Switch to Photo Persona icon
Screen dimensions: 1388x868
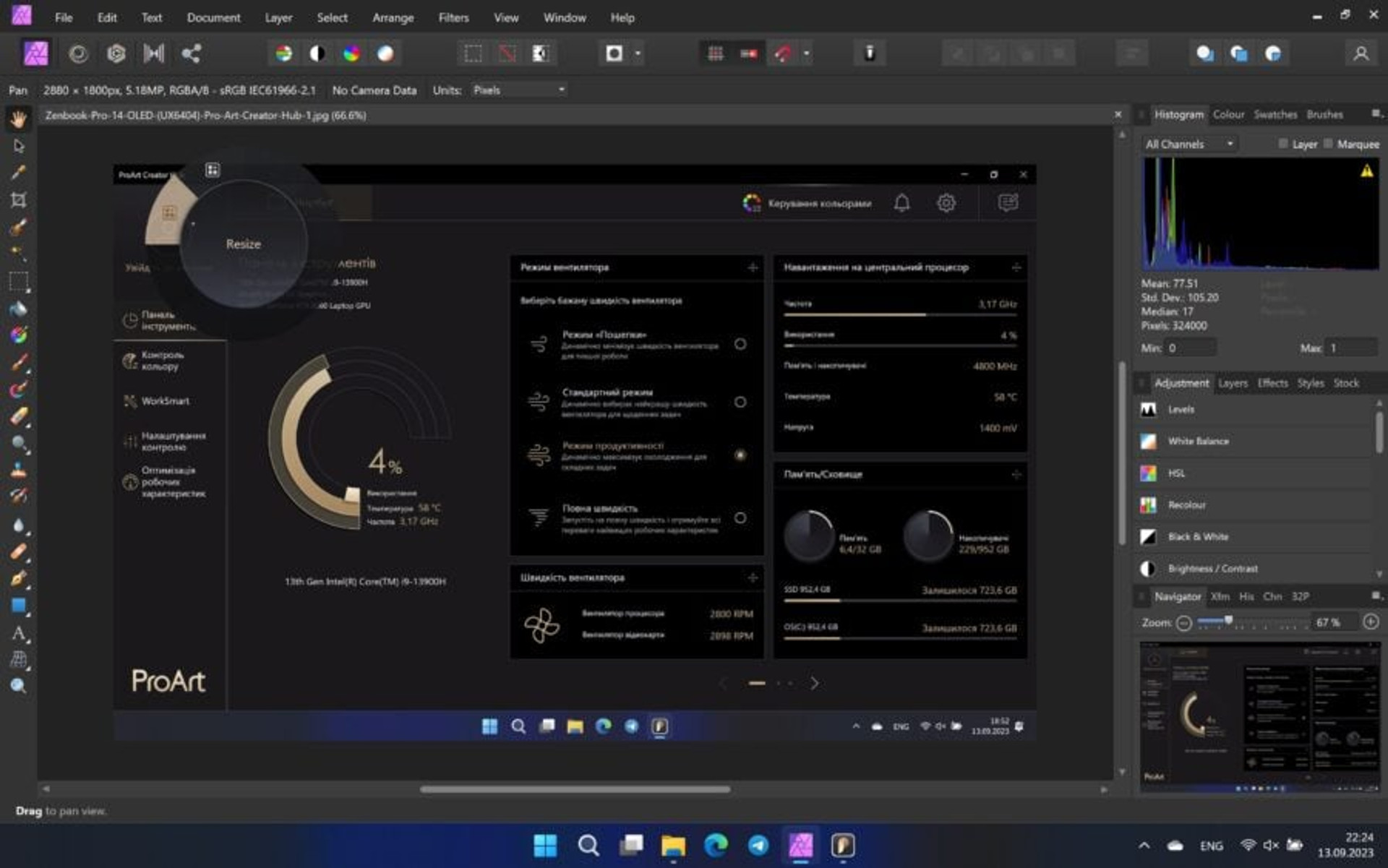(35, 53)
